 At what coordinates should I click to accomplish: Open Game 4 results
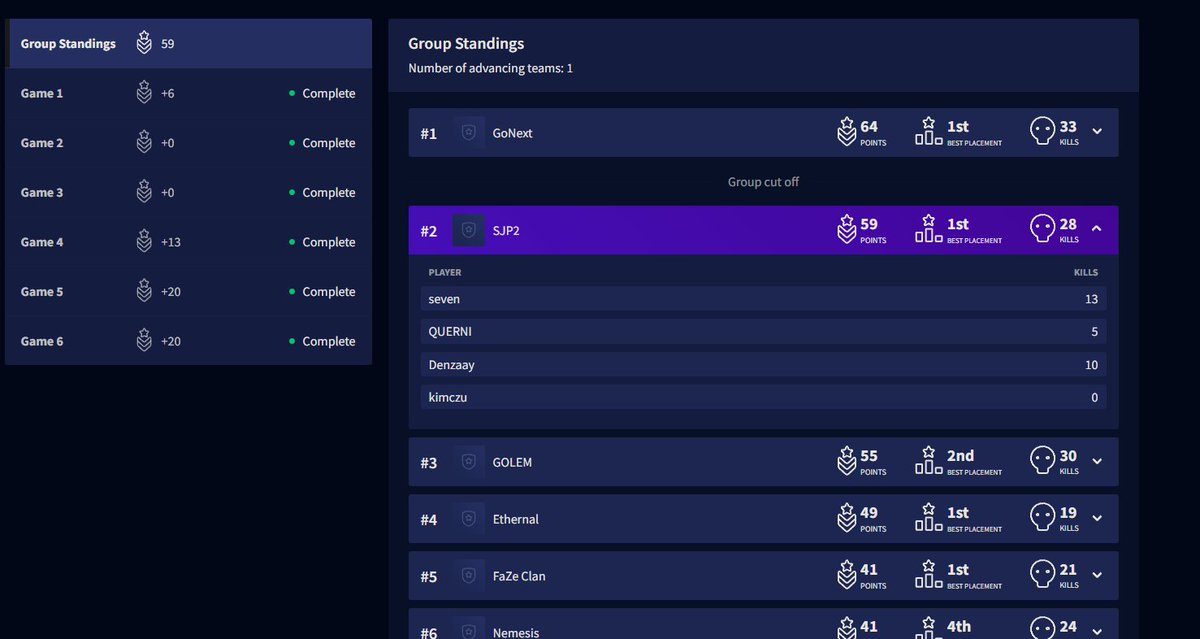(x=189, y=242)
